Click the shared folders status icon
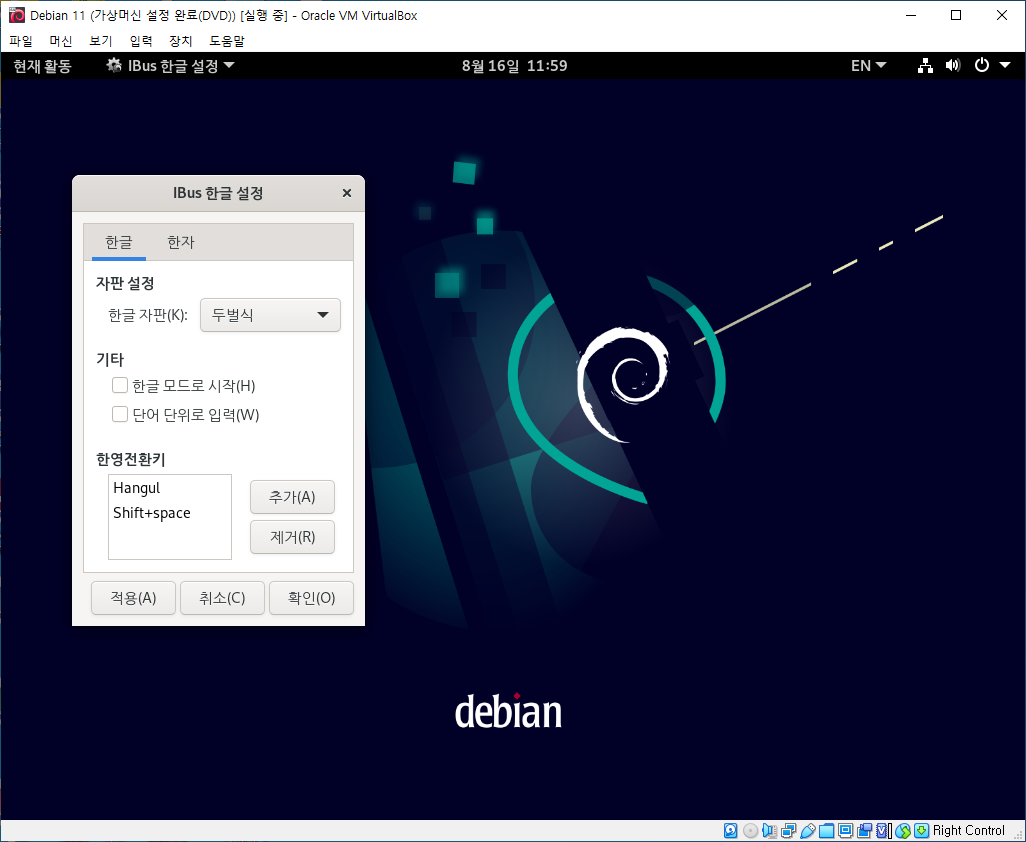1026x842 pixels. [x=826, y=831]
